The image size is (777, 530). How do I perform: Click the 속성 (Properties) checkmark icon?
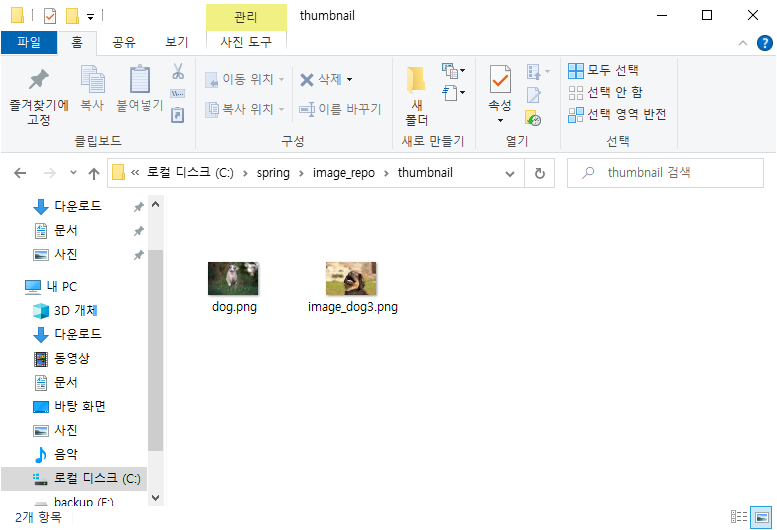tap(500, 79)
